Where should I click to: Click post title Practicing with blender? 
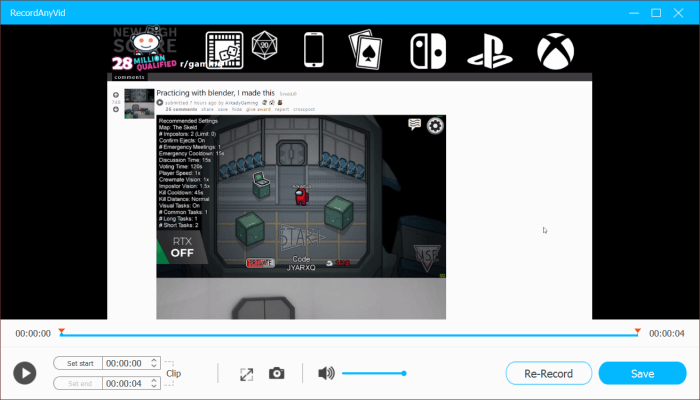point(215,93)
